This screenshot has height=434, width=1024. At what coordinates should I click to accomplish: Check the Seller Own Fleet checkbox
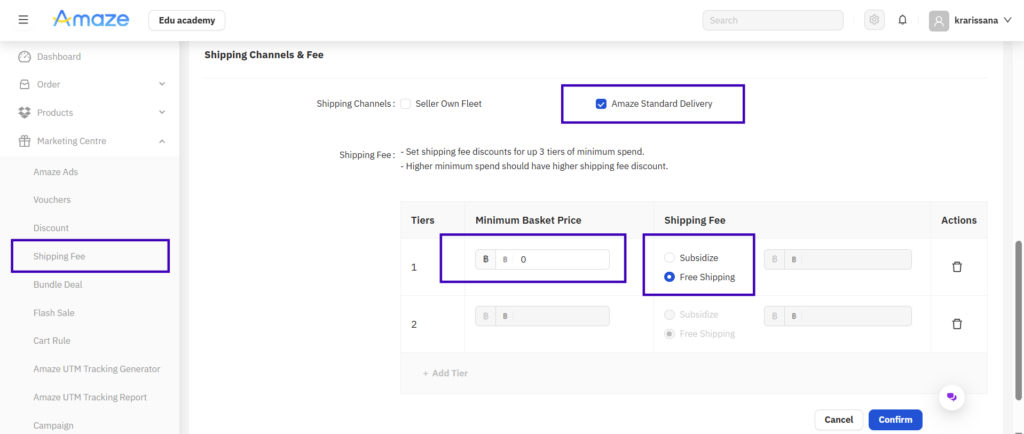point(406,104)
